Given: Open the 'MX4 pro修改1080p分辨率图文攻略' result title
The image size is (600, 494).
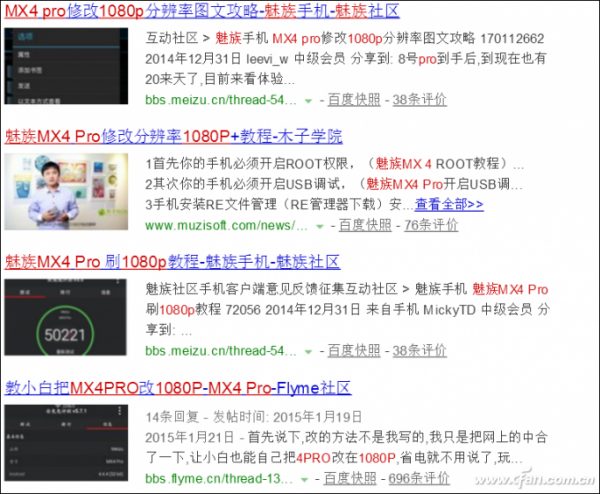Looking at the screenshot, I should click(x=202, y=11).
